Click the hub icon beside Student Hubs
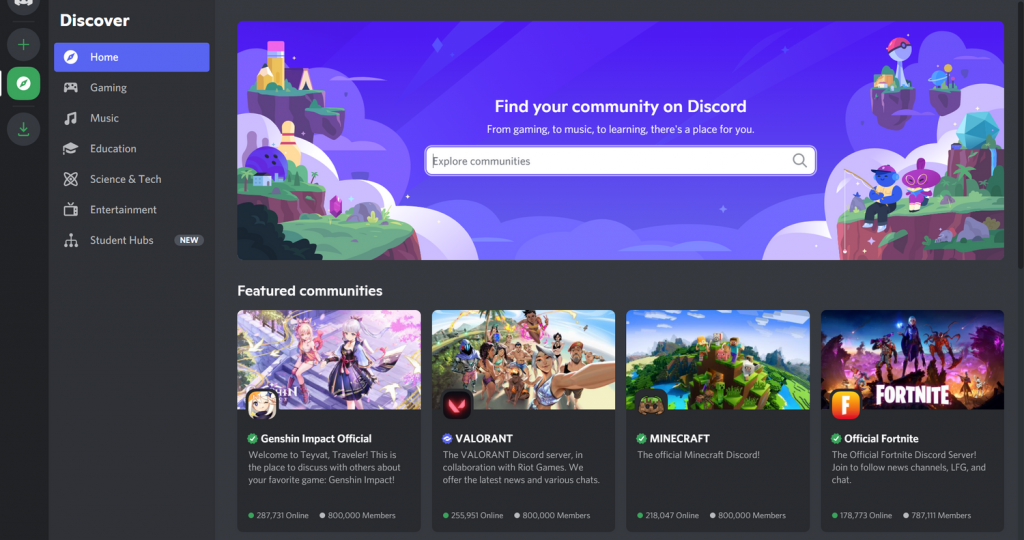 (71, 240)
